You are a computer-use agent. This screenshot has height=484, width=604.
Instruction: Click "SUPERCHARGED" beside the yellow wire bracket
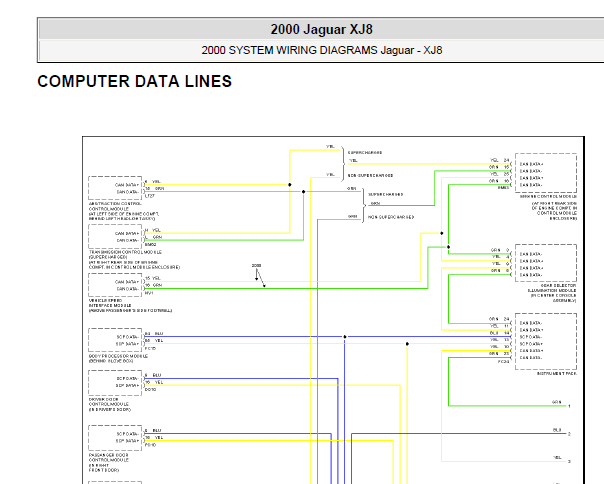coord(365,153)
